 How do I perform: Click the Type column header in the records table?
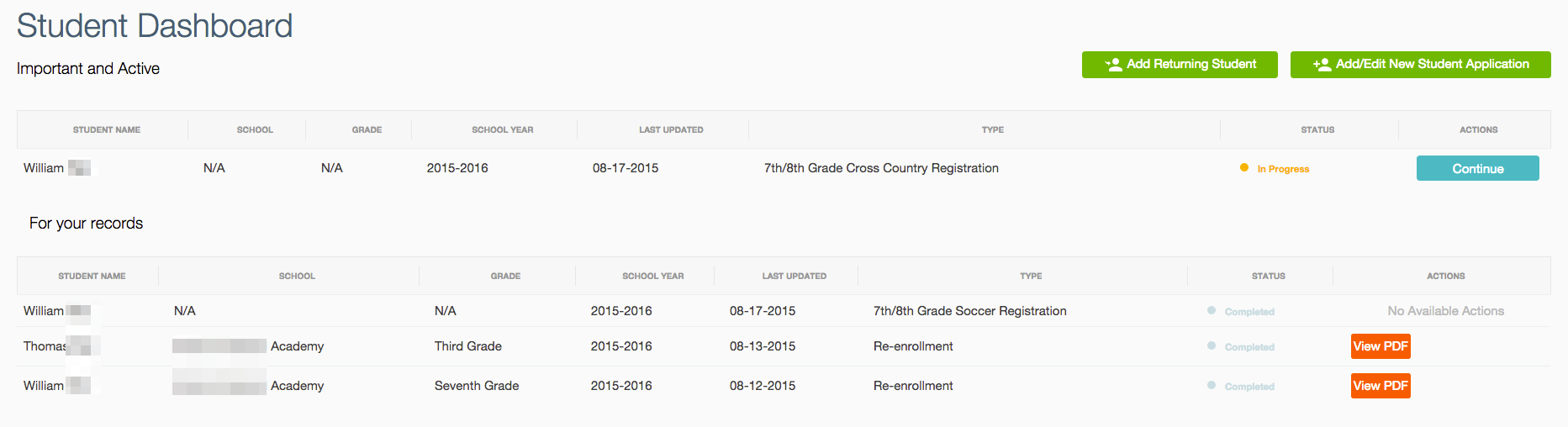[1031, 276]
